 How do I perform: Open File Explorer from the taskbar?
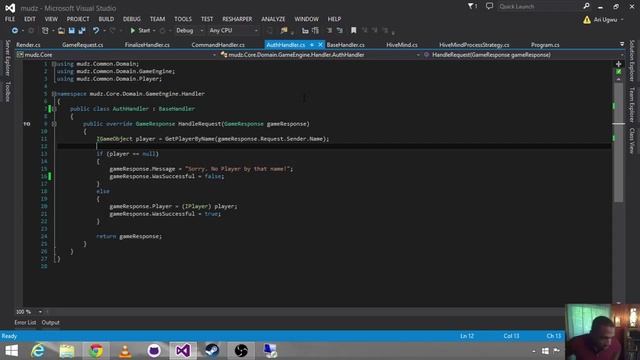point(67,351)
